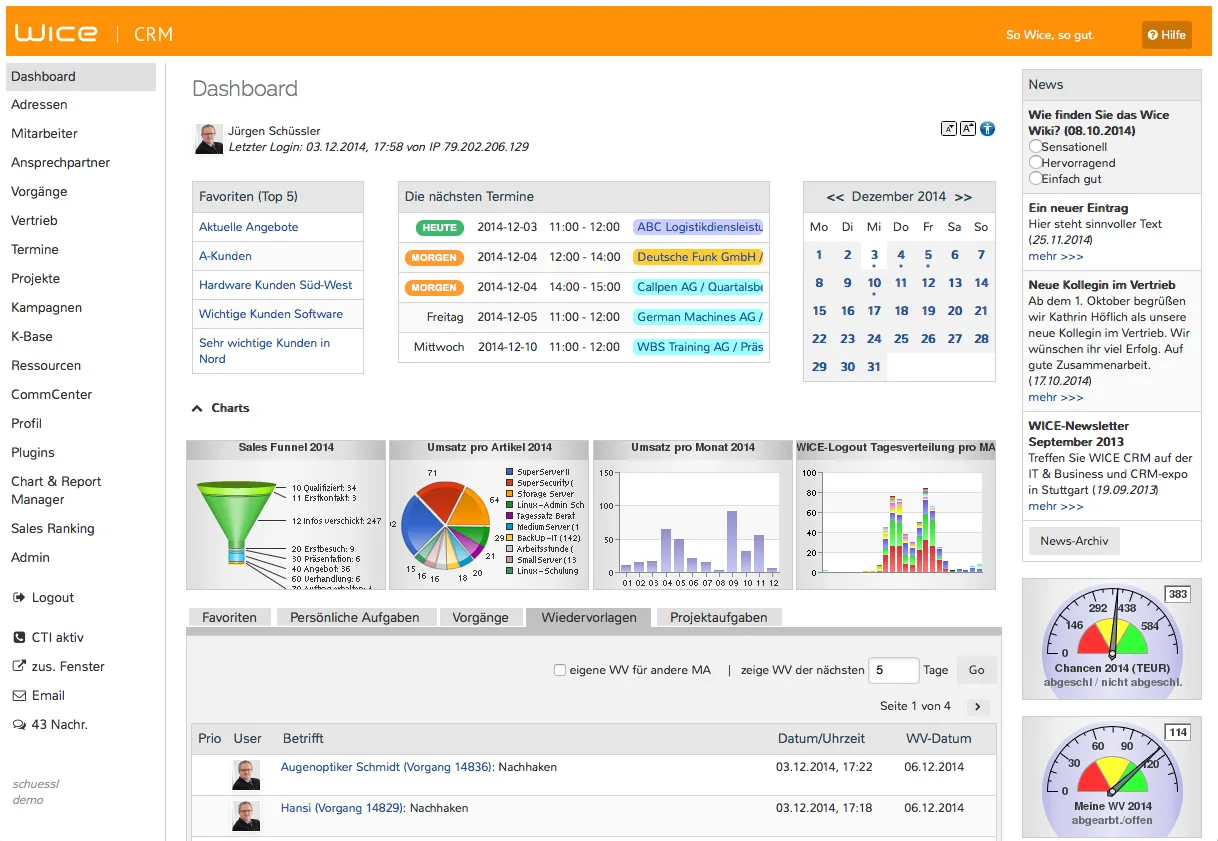Click the user avatar in the Augenoptiker Schmidt row
This screenshot has width=1218, height=841.
tap(246, 775)
